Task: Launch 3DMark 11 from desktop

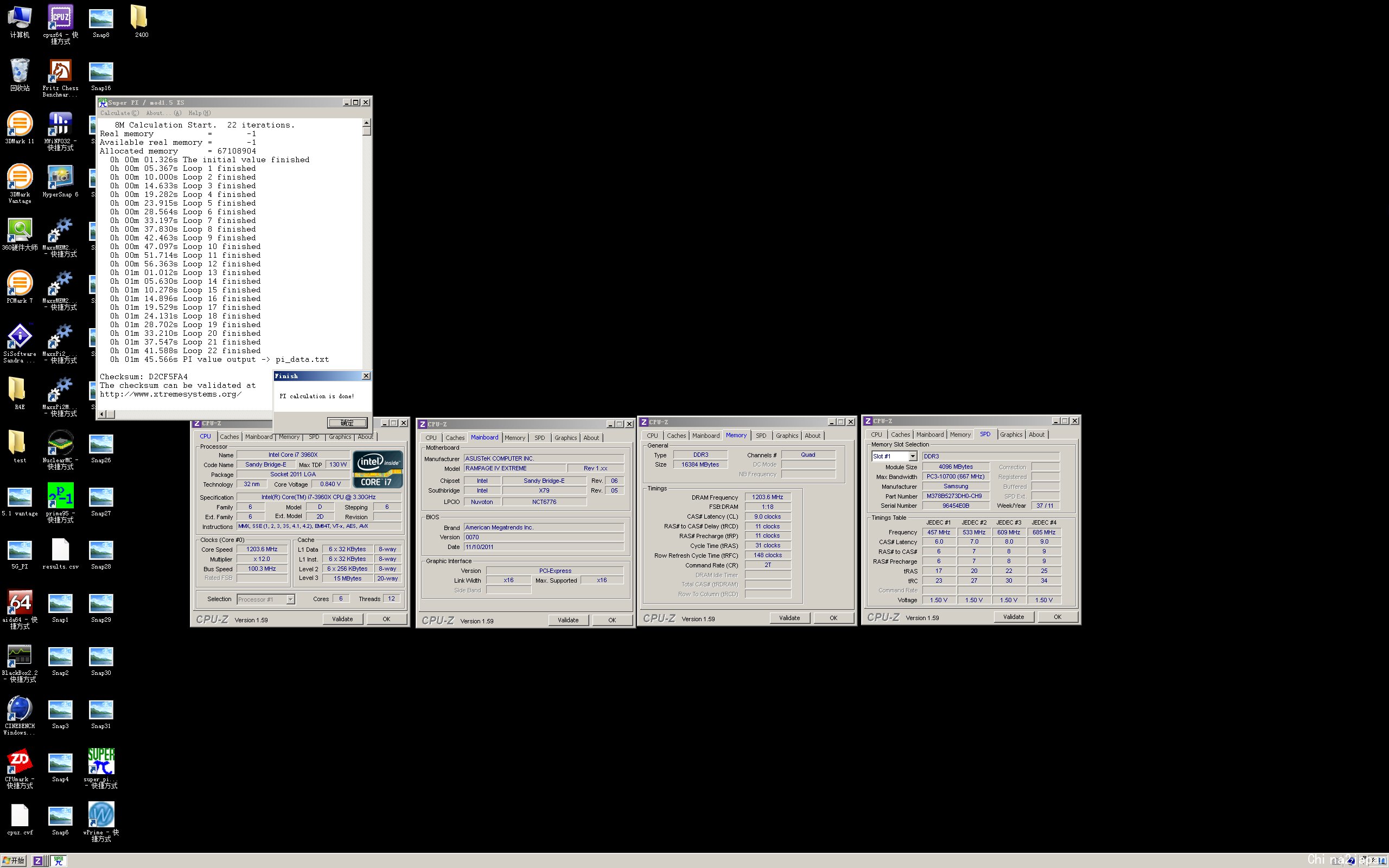Action: coord(20,127)
